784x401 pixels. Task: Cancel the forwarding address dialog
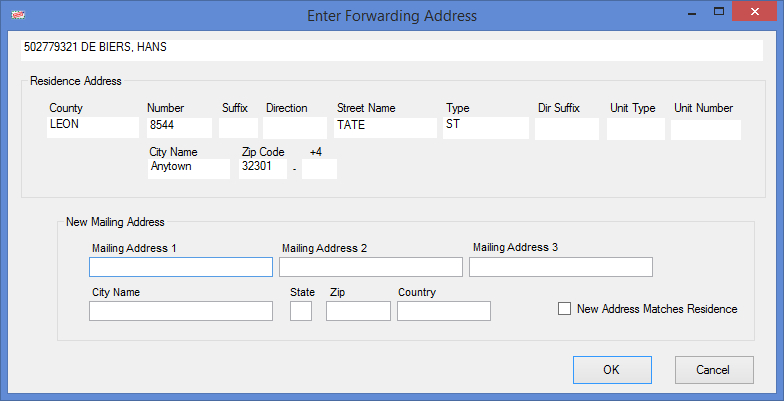pos(714,370)
